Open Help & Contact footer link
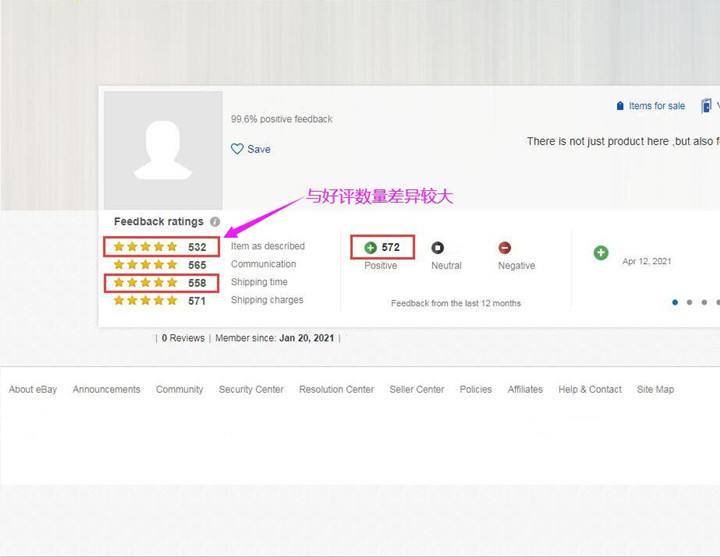The width and height of the screenshot is (720, 557). (590, 389)
